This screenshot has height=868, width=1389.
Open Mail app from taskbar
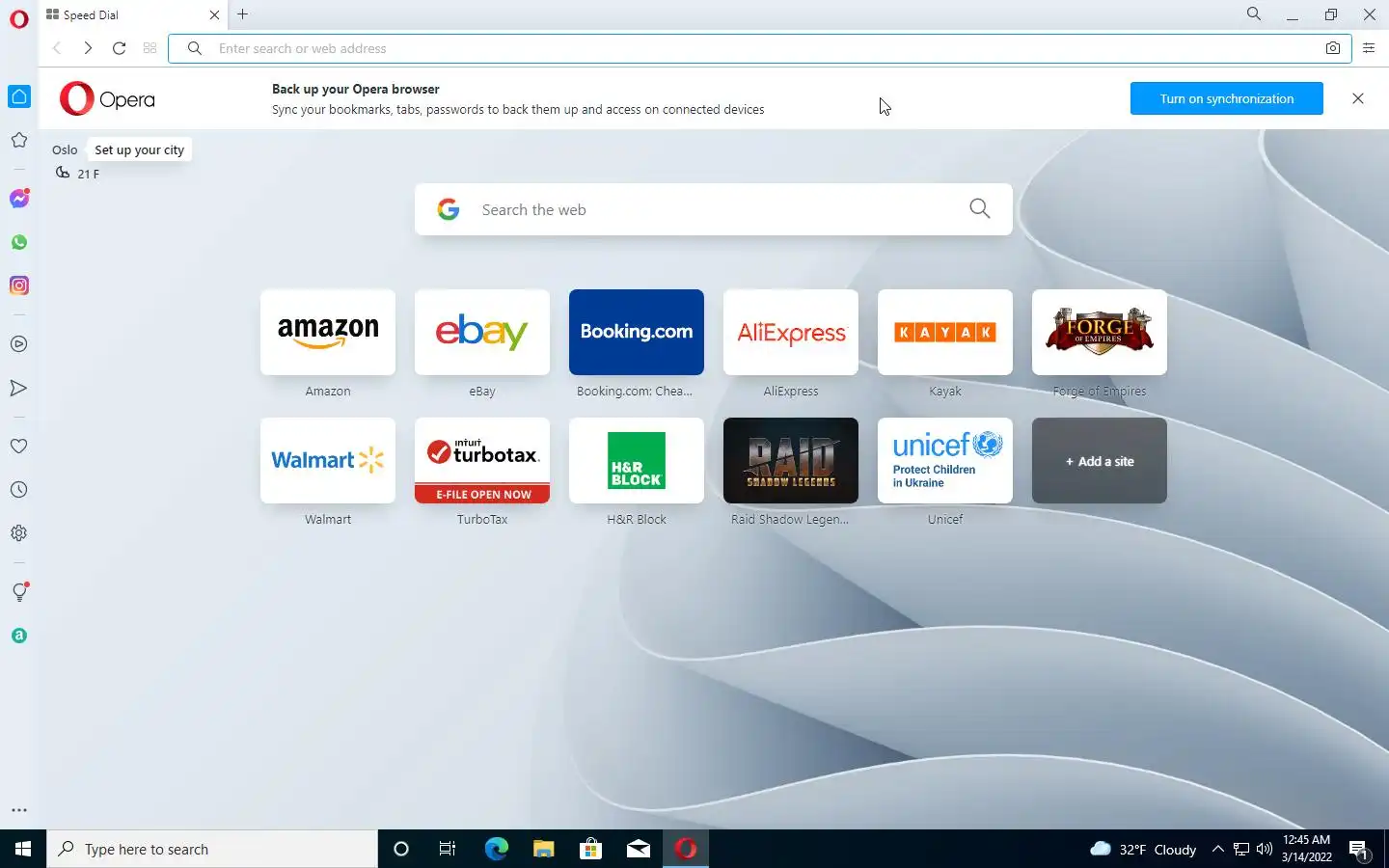[639, 849]
